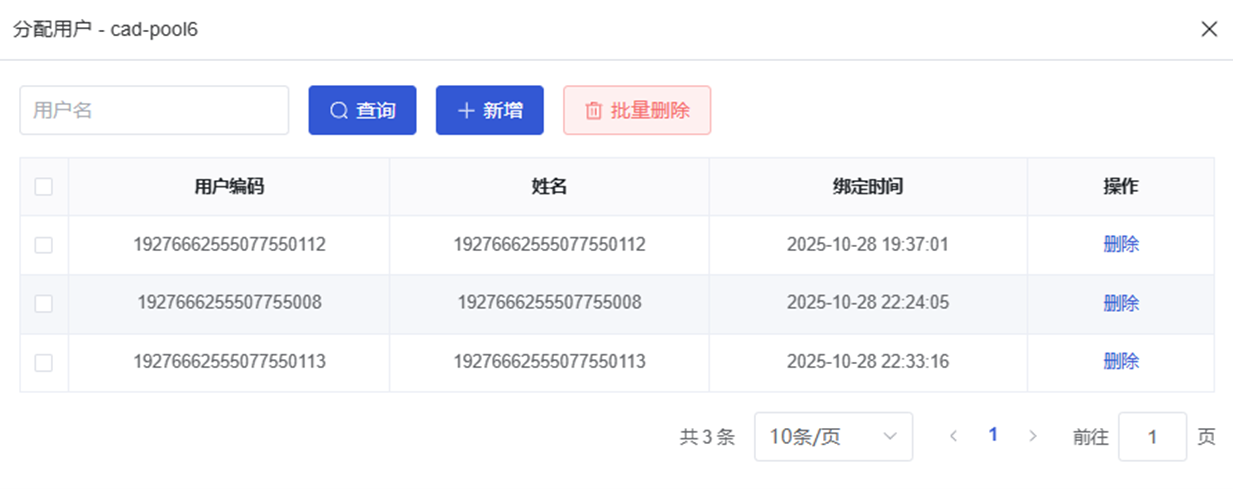Open the 10条/页 page size dropdown
Viewport: 1233px width, 489px height.
833,437
